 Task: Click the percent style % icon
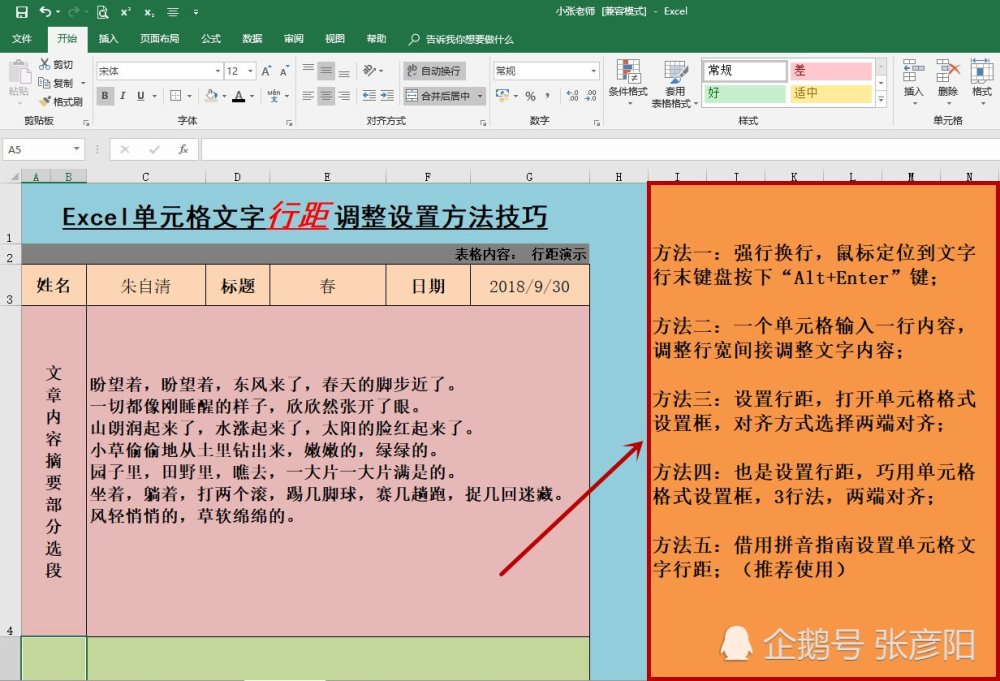tap(530, 96)
